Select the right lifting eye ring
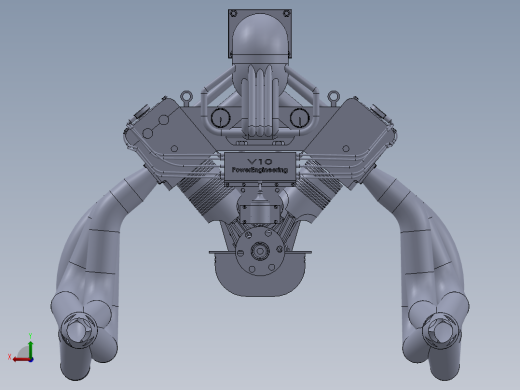This screenshot has height=390, width=520. [x=333, y=97]
